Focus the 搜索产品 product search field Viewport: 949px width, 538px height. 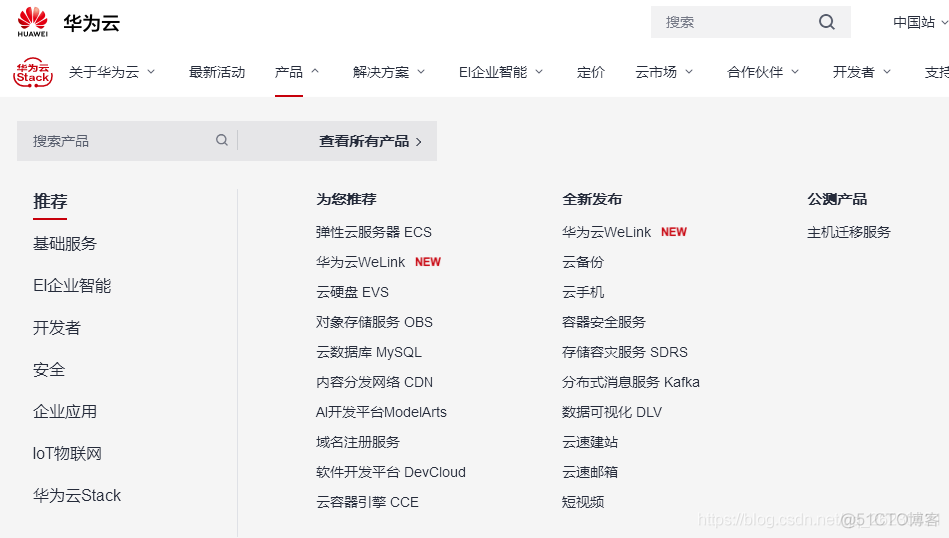127,141
